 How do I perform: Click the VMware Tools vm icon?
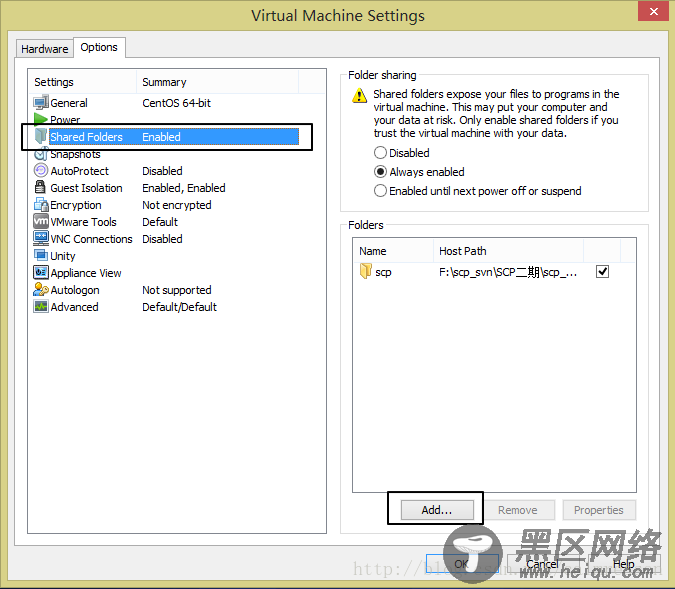pyautogui.click(x=41, y=221)
